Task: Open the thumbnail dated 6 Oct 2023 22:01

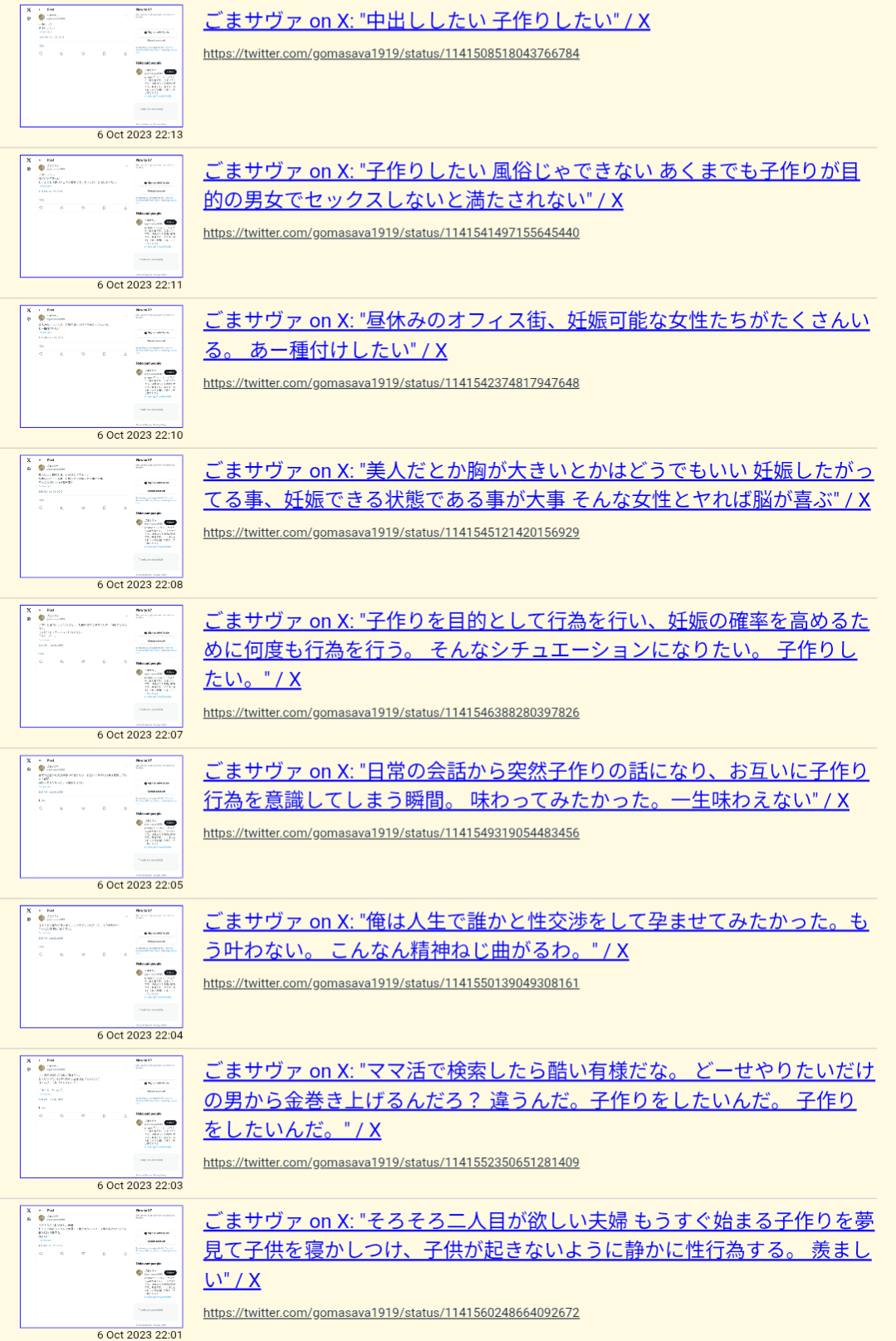Action: point(101,1266)
